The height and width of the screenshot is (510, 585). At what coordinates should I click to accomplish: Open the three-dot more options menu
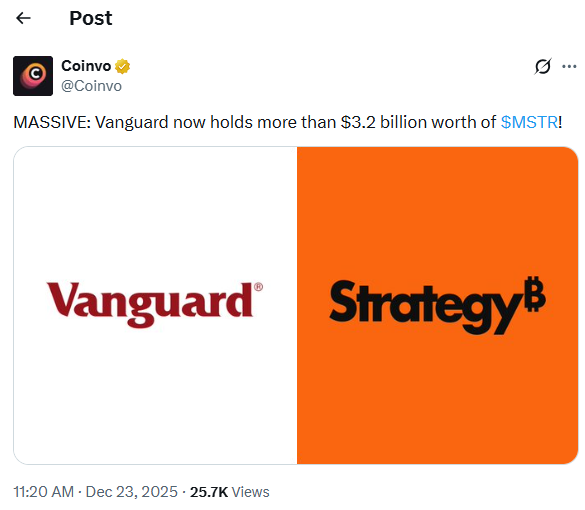(569, 66)
